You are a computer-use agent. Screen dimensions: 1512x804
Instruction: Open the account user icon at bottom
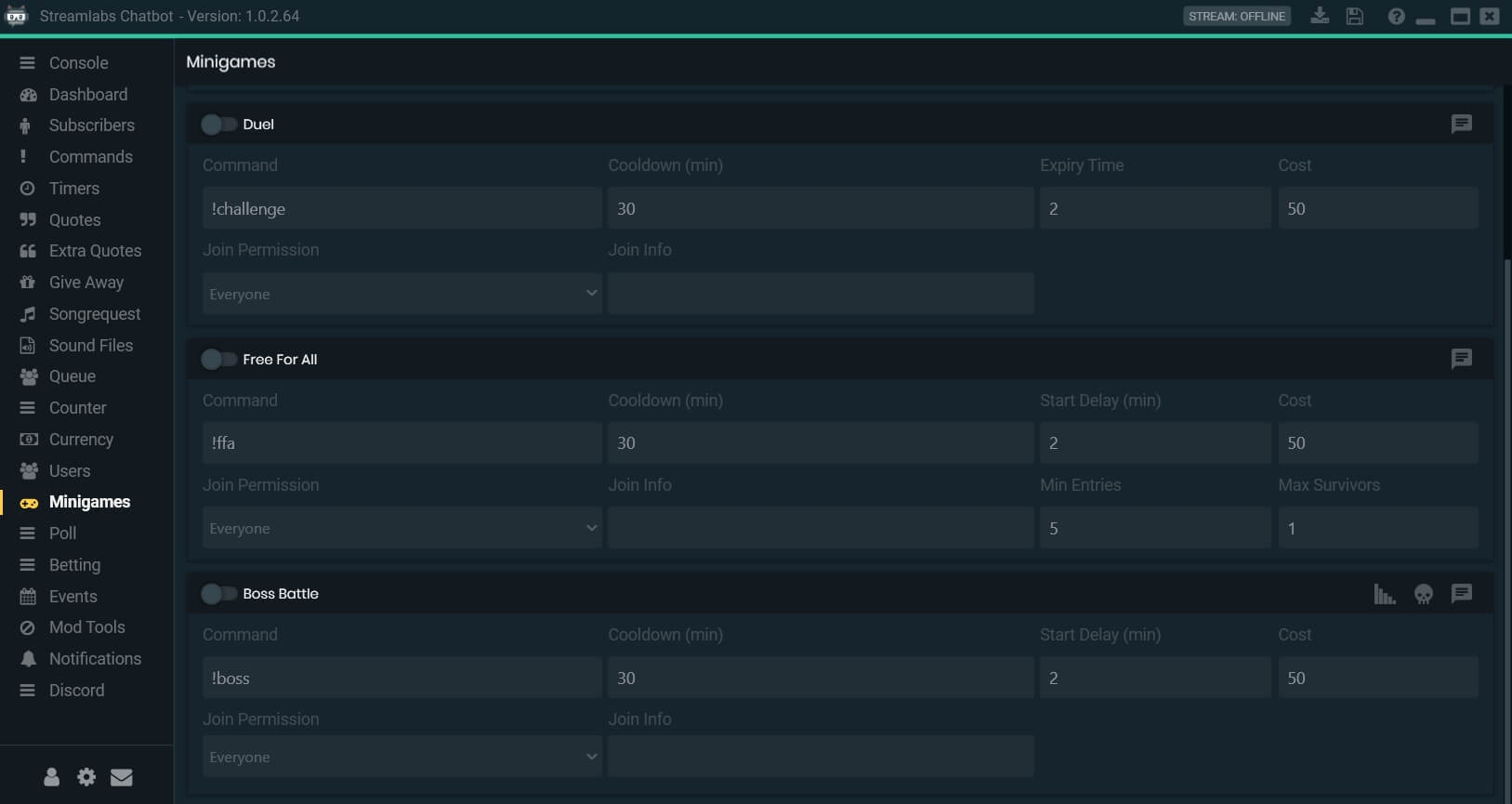[x=52, y=777]
